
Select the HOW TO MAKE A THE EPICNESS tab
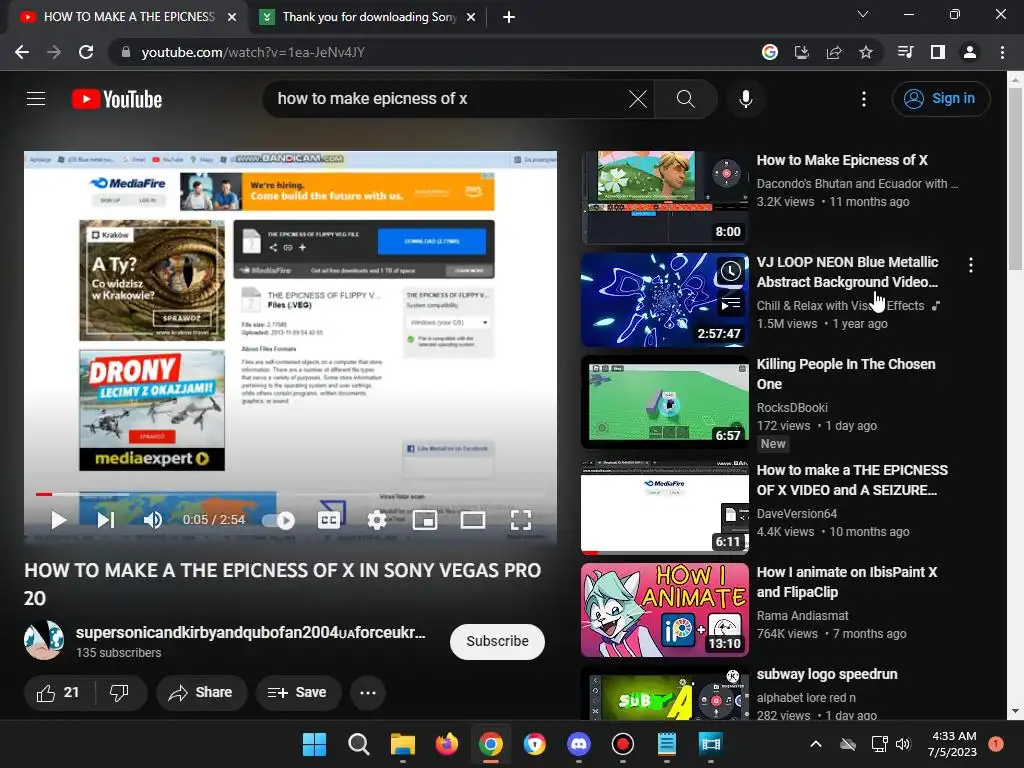pyautogui.click(x=129, y=17)
